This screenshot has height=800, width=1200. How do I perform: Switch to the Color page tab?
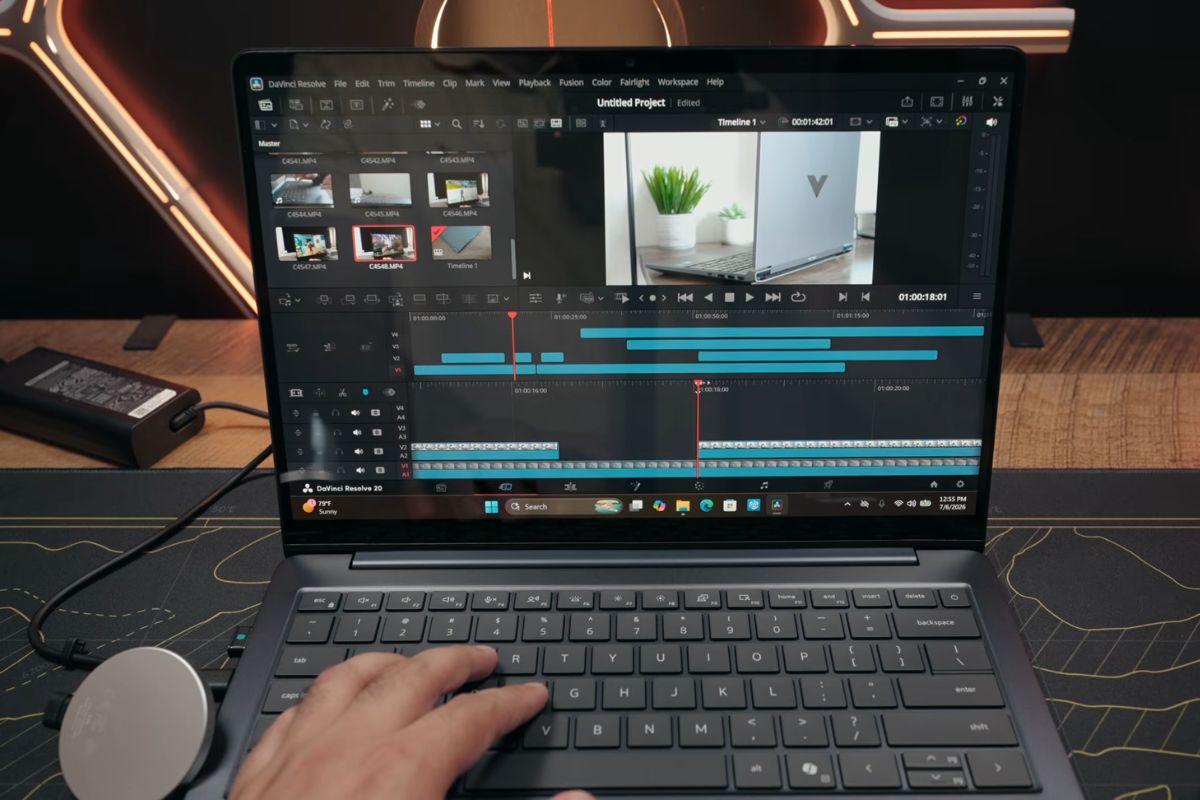coord(699,486)
